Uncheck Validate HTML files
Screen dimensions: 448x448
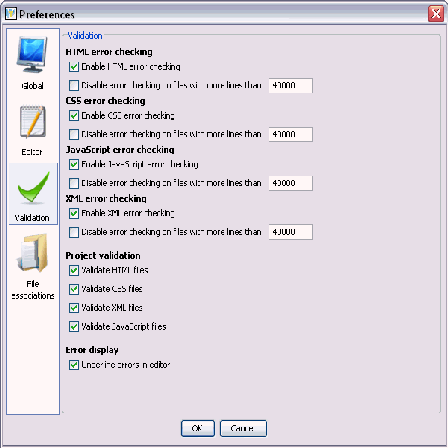click(74, 270)
